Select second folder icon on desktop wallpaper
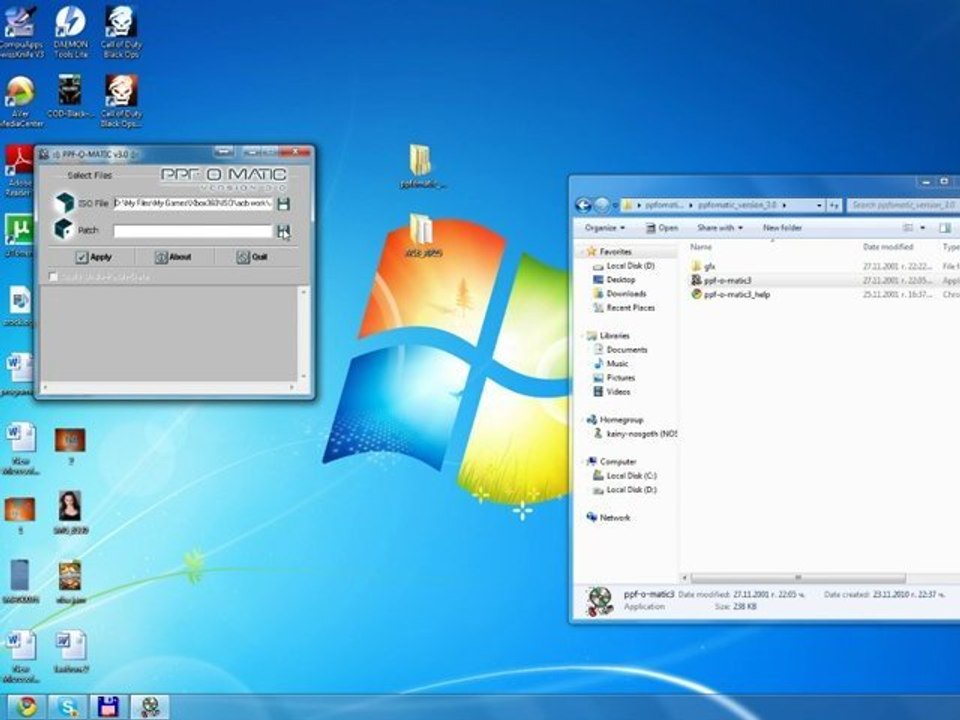 tap(422, 236)
